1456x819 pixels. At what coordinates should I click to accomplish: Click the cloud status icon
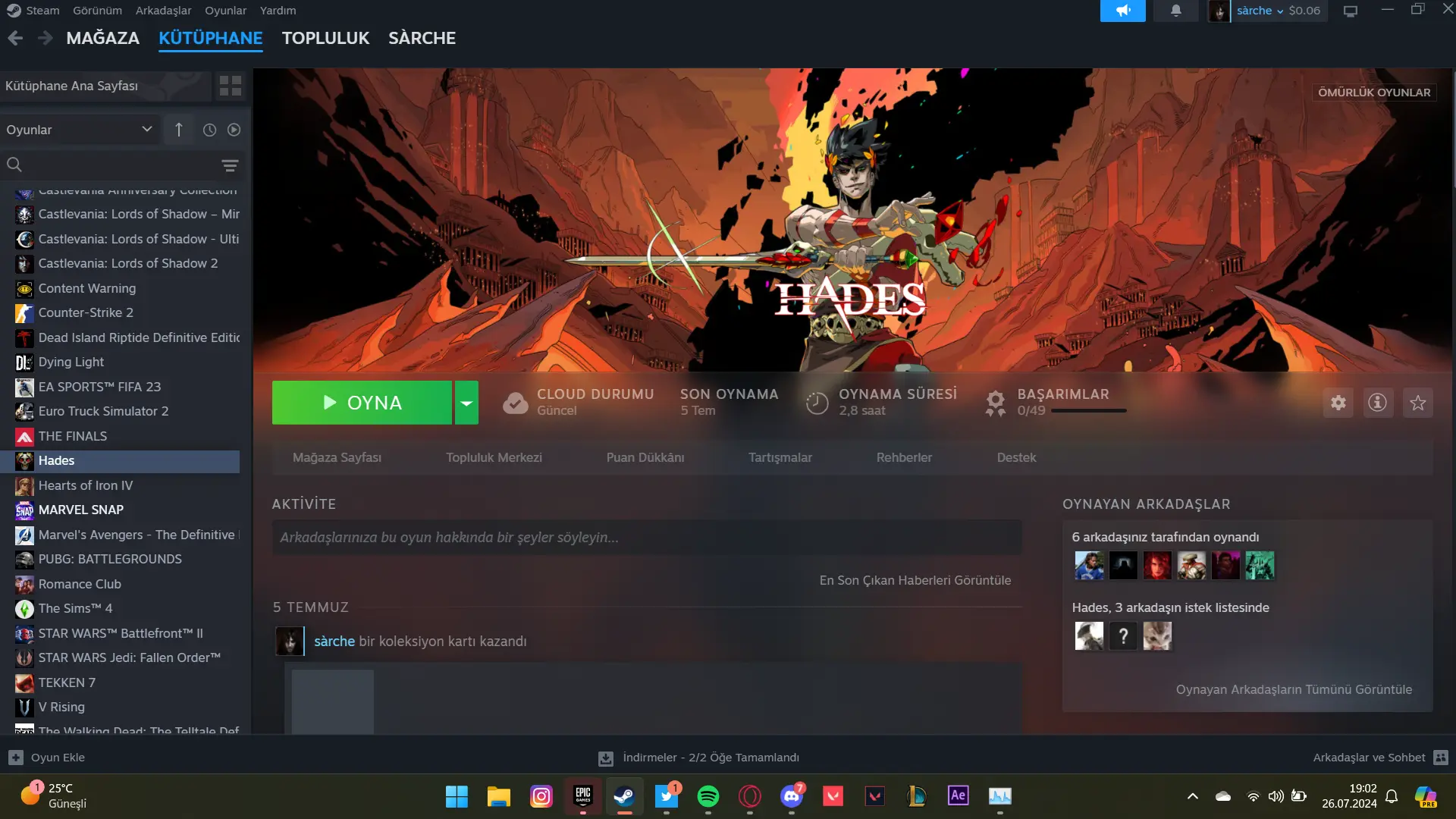[516, 403]
